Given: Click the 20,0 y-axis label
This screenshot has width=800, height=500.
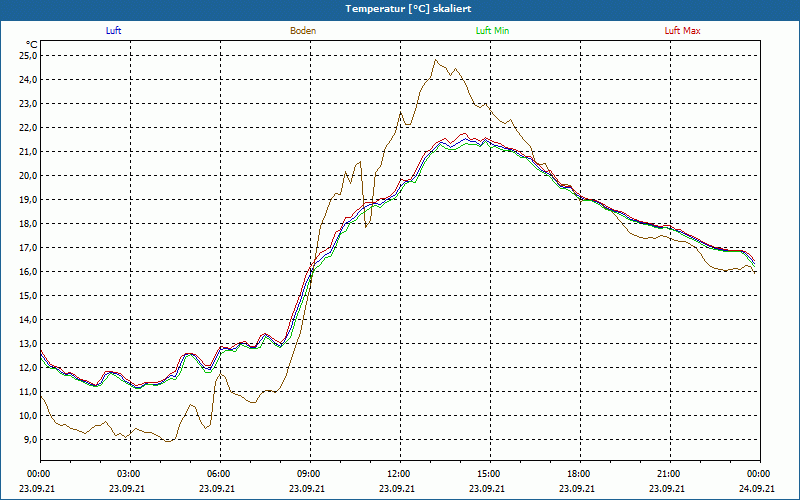Looking at the screenshot, I should [x=27, y=175].
